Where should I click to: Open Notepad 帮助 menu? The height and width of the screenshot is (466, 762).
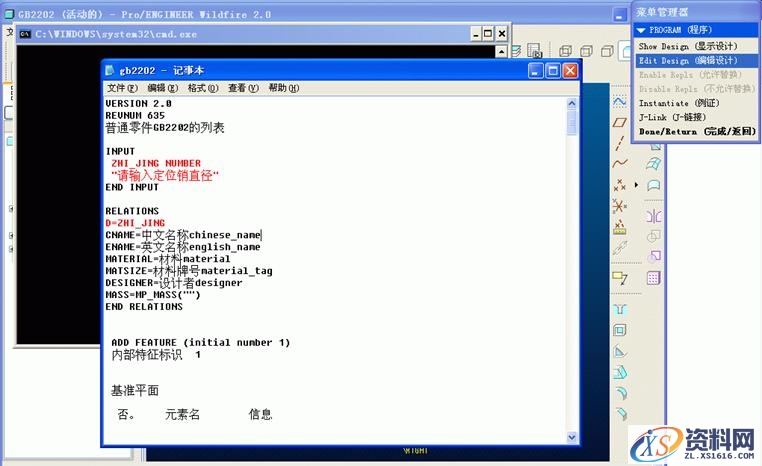click(284, 88)
